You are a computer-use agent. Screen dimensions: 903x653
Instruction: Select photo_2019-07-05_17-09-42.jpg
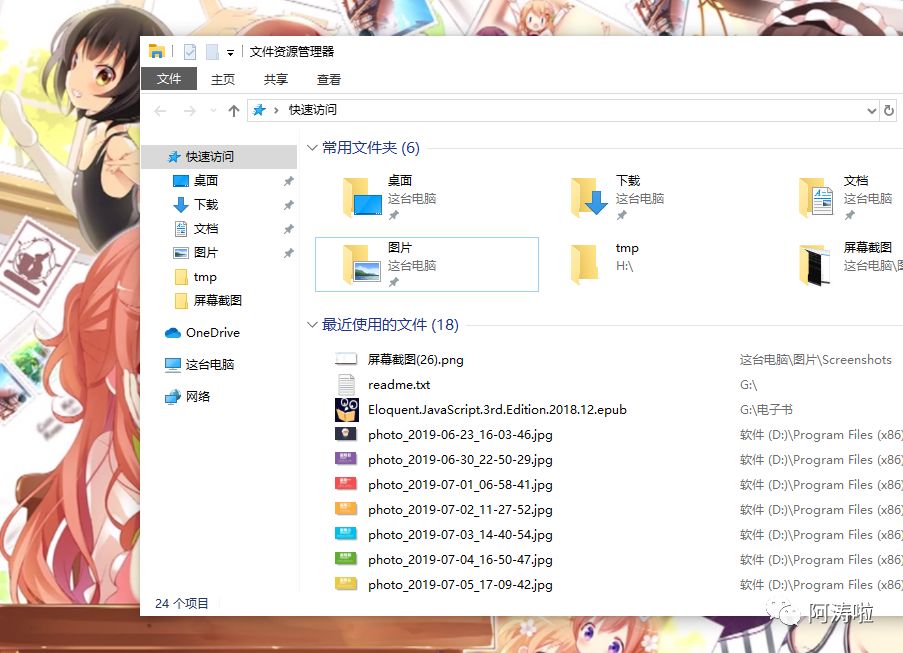click(x=460, y=585)
